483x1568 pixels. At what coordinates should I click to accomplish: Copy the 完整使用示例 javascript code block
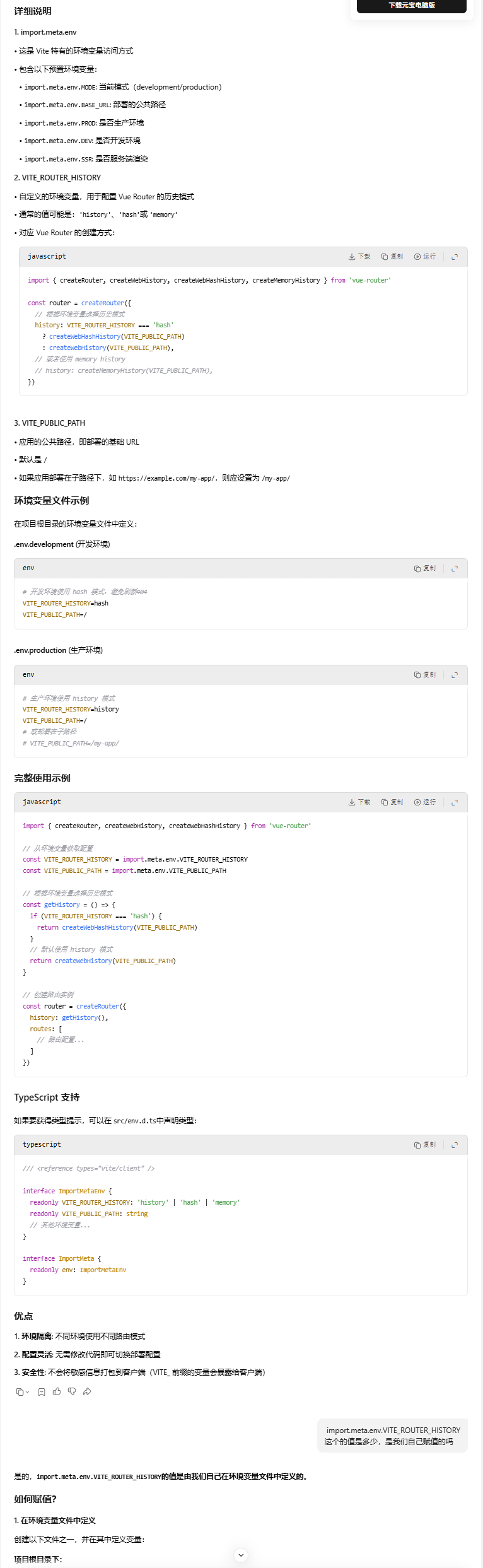tap(392, 802)
